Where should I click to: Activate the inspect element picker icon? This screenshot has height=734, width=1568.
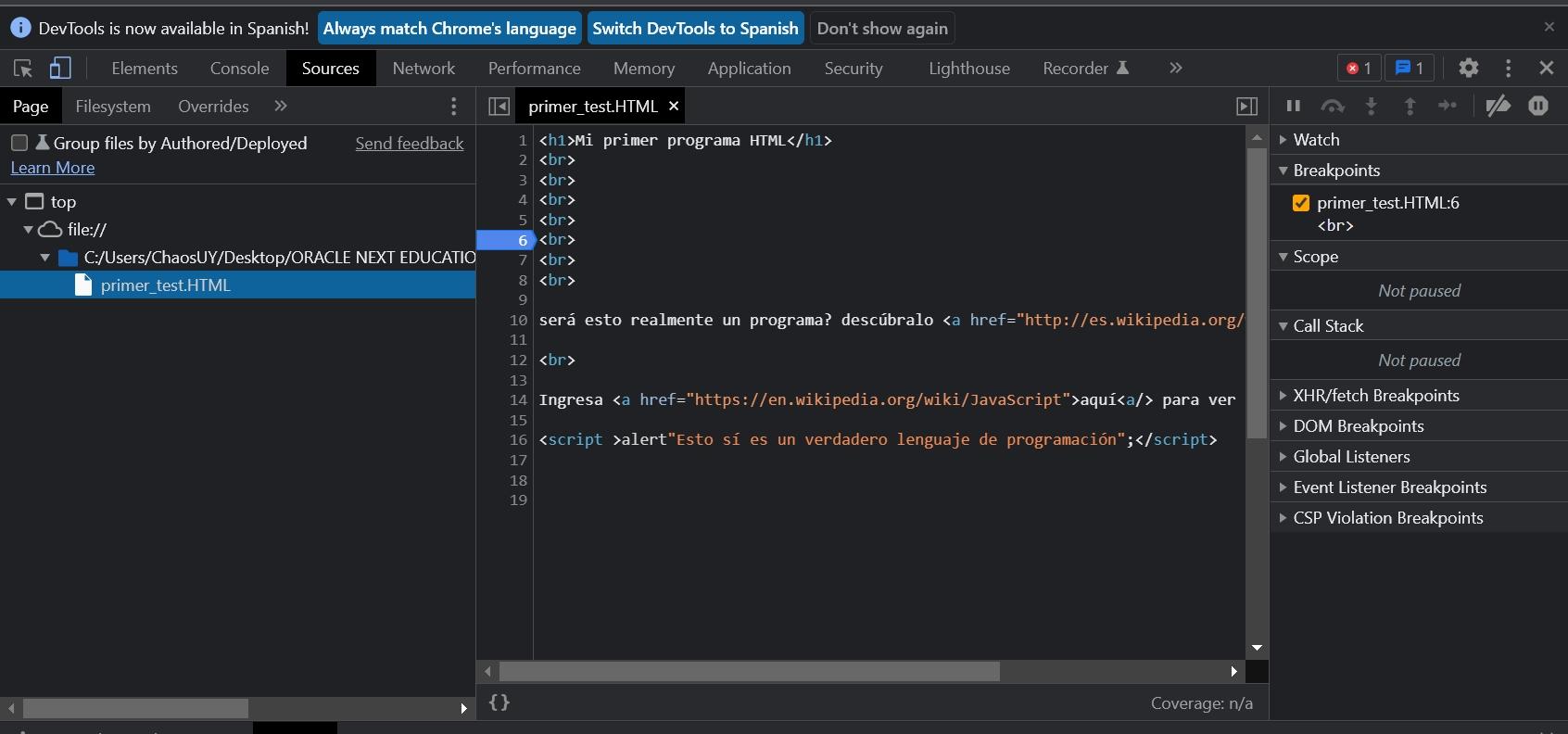[23, 69]
